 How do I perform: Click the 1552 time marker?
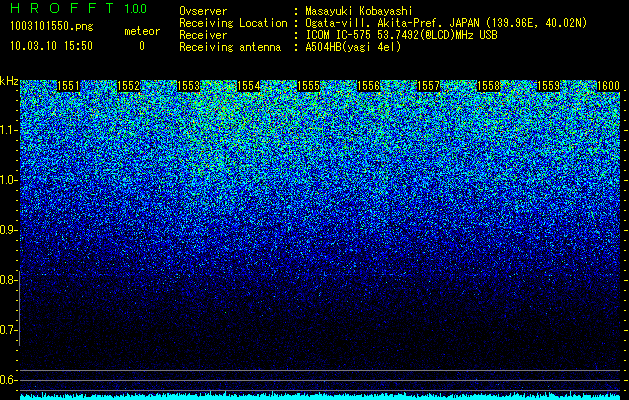[129, 86]
